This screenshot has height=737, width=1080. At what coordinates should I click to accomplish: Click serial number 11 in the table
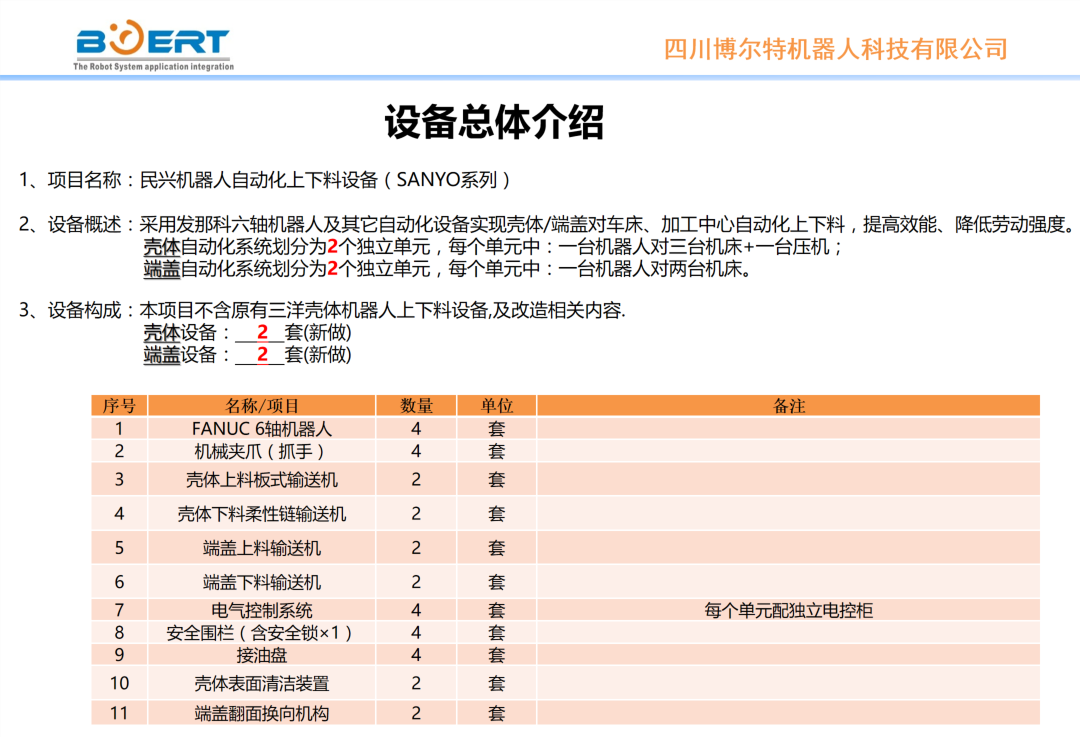119,713
